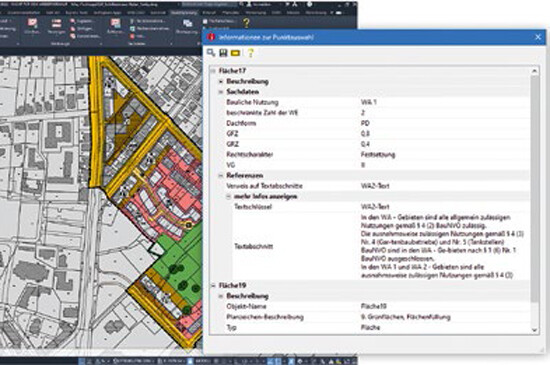Click the small red square icon in the ribbon
The width and height of the screenshot is (550, 365).
click(132, 36)
